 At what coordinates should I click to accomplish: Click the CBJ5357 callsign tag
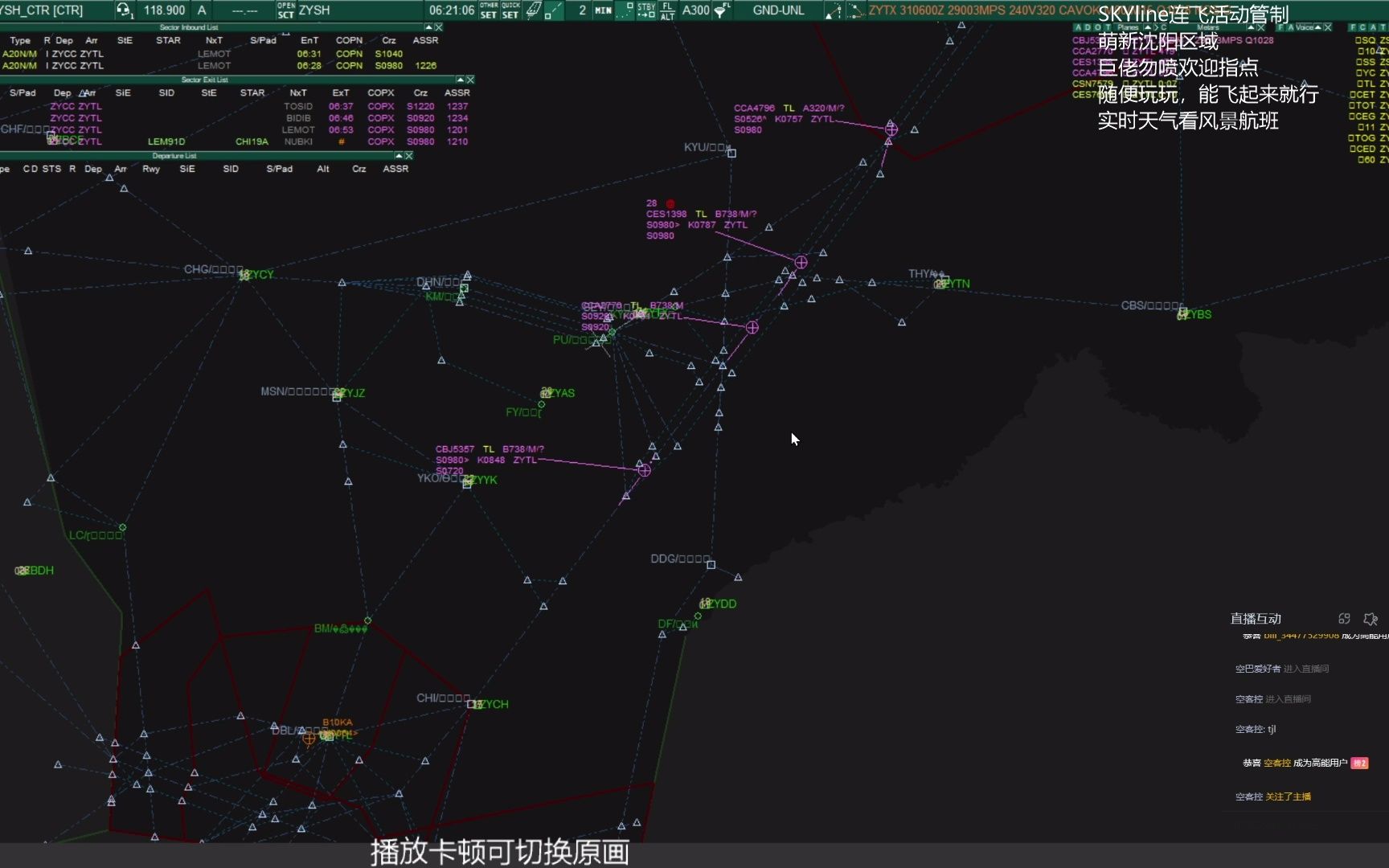455,449
